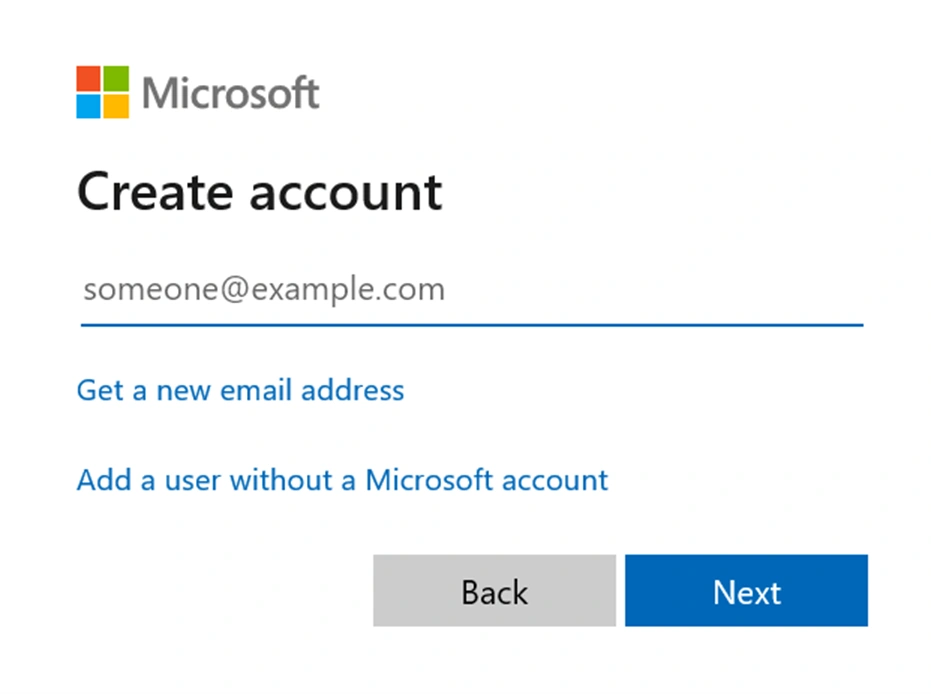Choose the link to create a new email
Image resolution: width=931 pixels, height=694 pixels.
[239, 390]
